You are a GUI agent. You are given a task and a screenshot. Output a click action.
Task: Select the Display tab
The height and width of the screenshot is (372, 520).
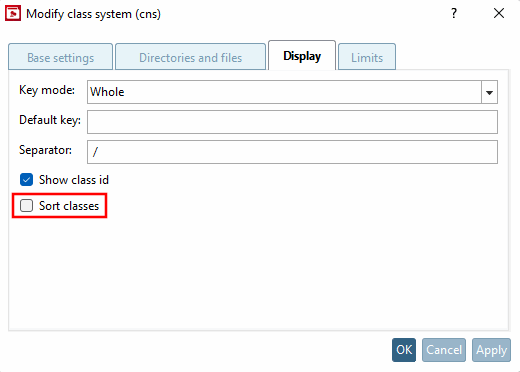point(302,56)
